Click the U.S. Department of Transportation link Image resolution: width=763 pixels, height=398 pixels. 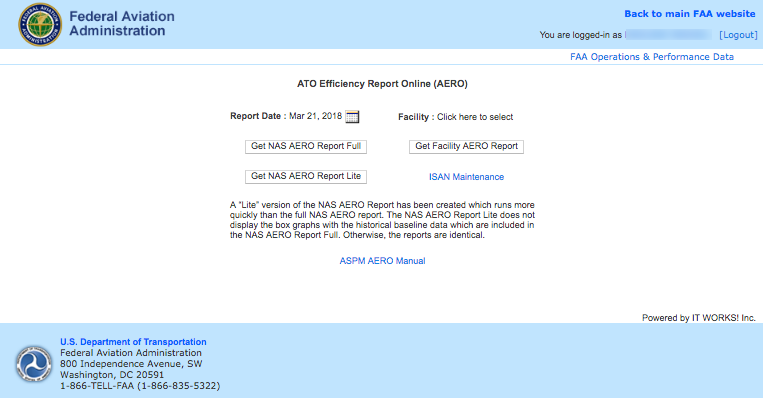133,342
